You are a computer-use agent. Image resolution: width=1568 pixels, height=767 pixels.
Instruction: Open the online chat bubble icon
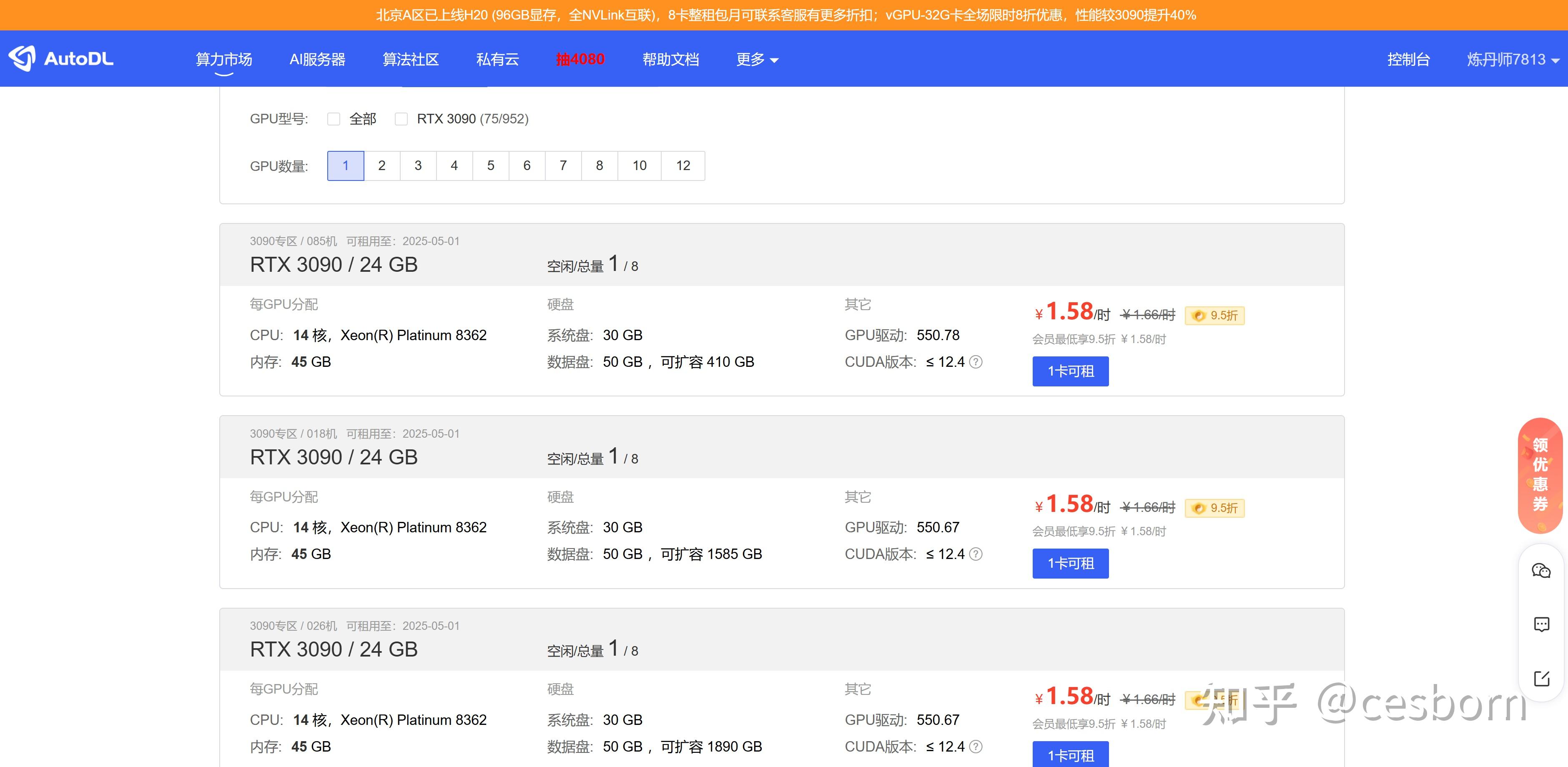click(x=1542, y=624)
